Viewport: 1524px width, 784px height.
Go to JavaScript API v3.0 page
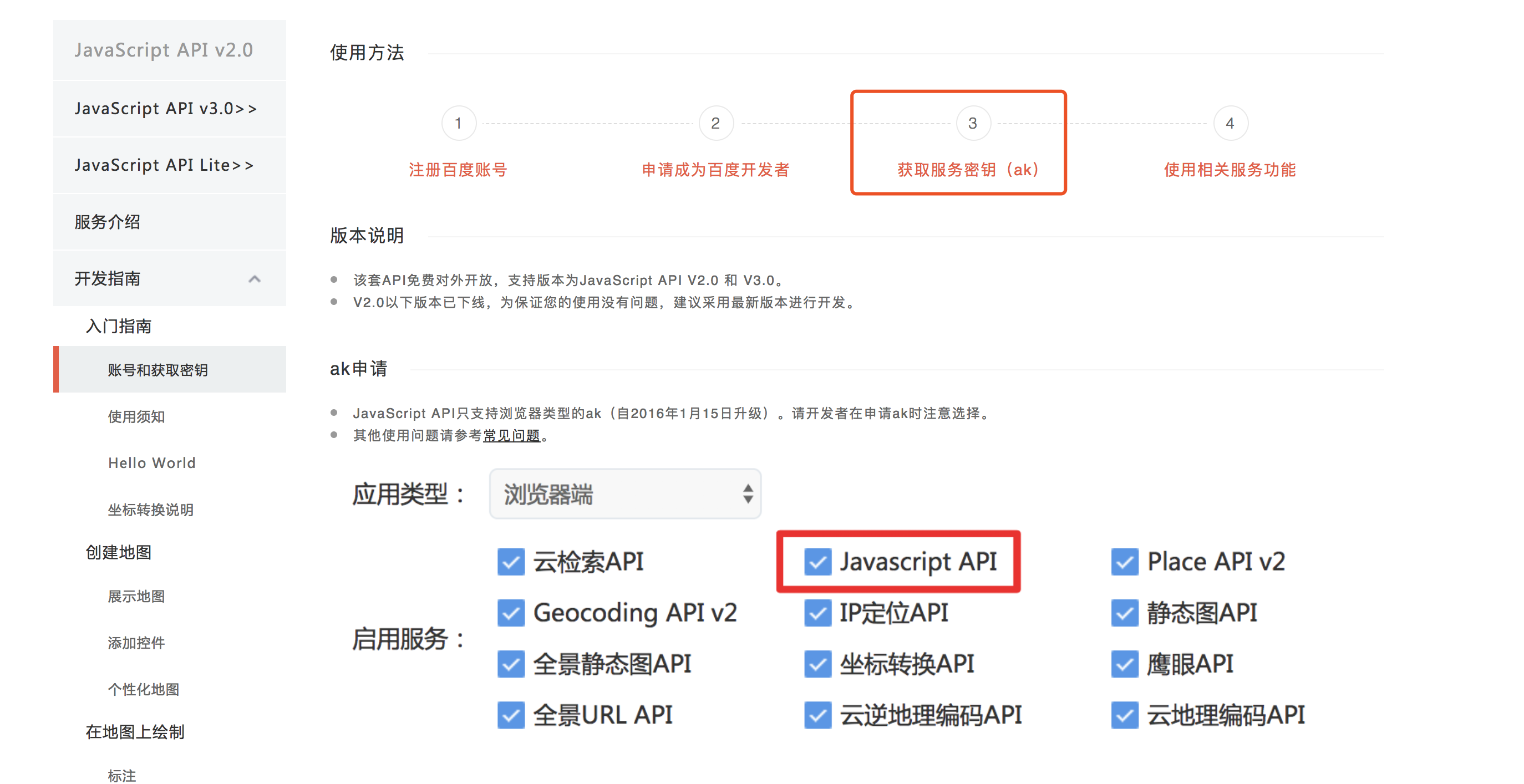tap(166, 109)
